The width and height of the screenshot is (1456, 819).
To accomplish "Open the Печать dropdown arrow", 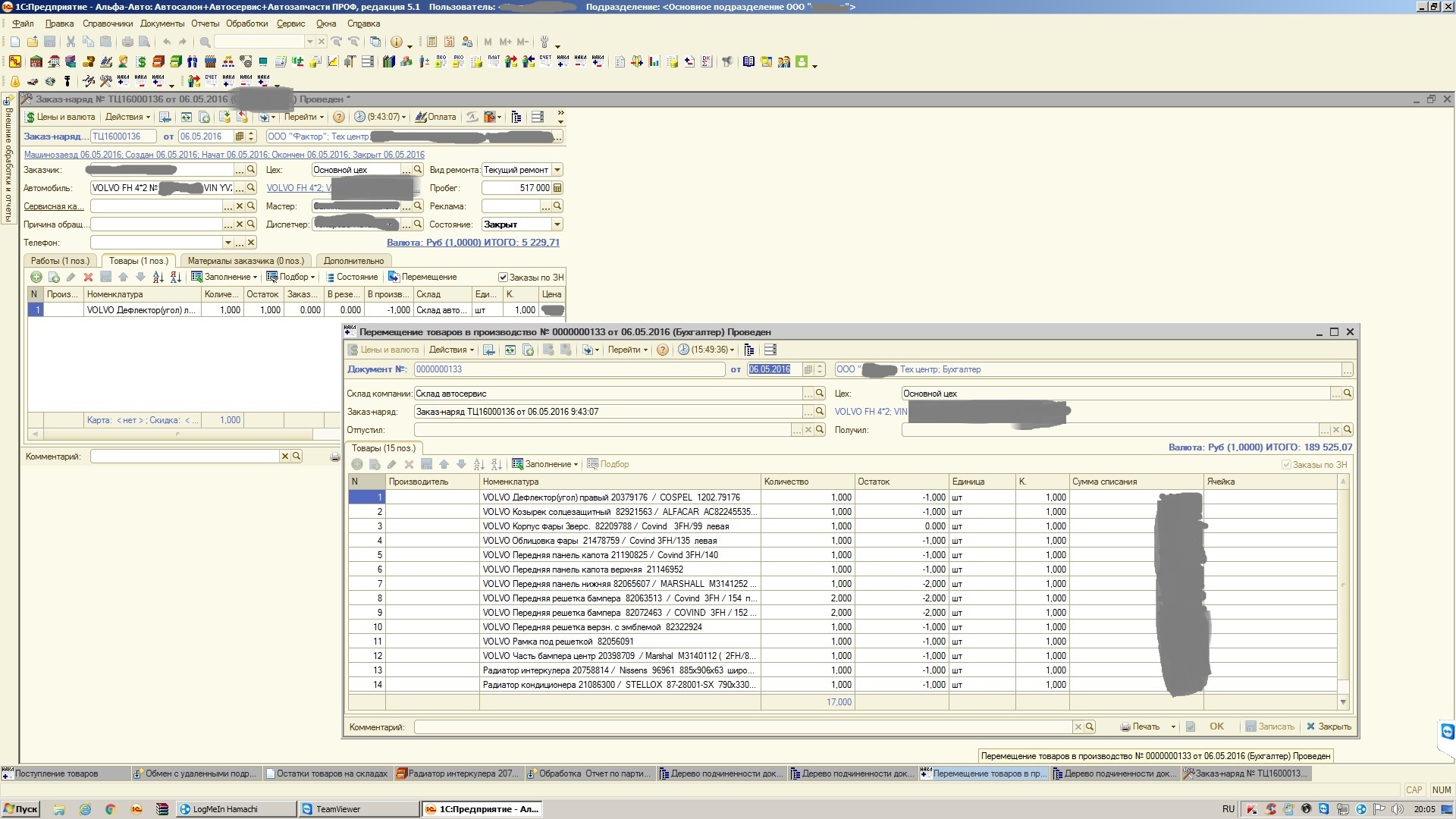I will pyautogui.click(x=1173, y=726).
